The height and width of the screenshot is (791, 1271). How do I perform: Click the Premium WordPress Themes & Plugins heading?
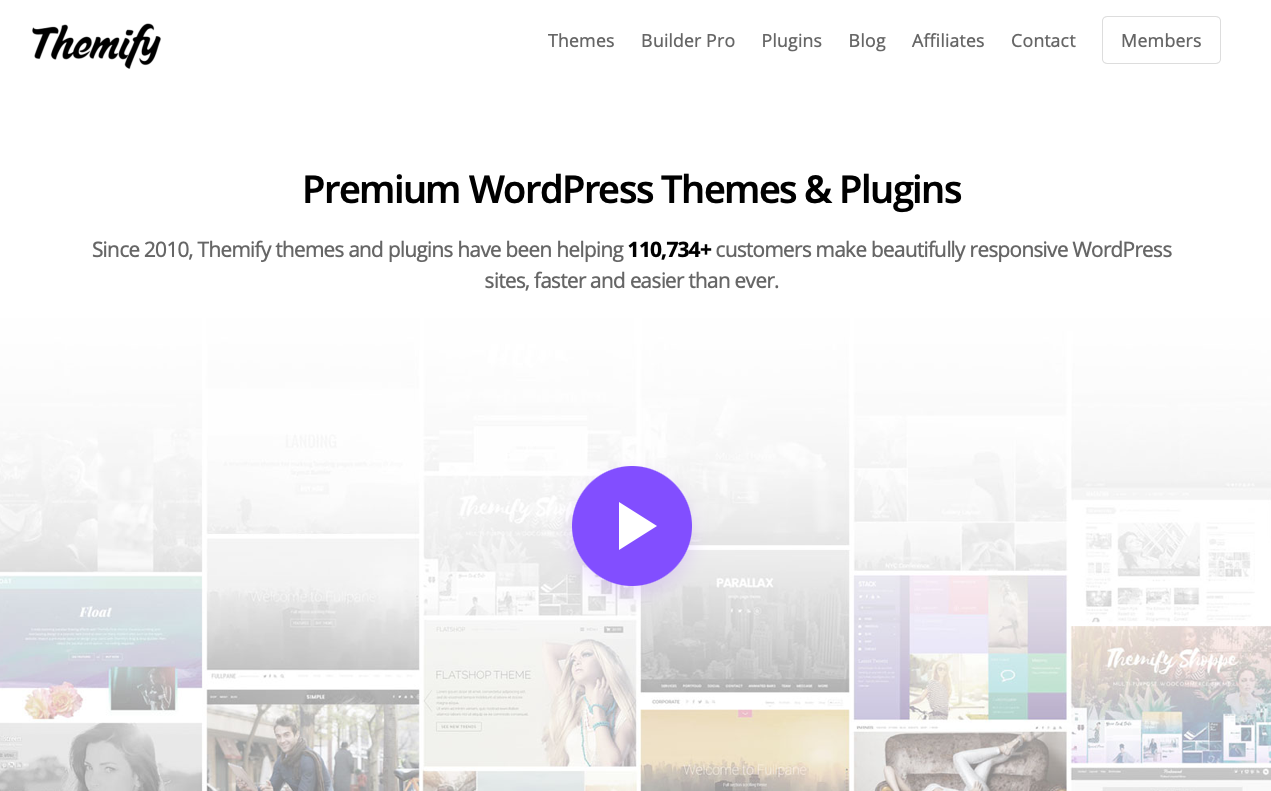[x=632, y=189]
